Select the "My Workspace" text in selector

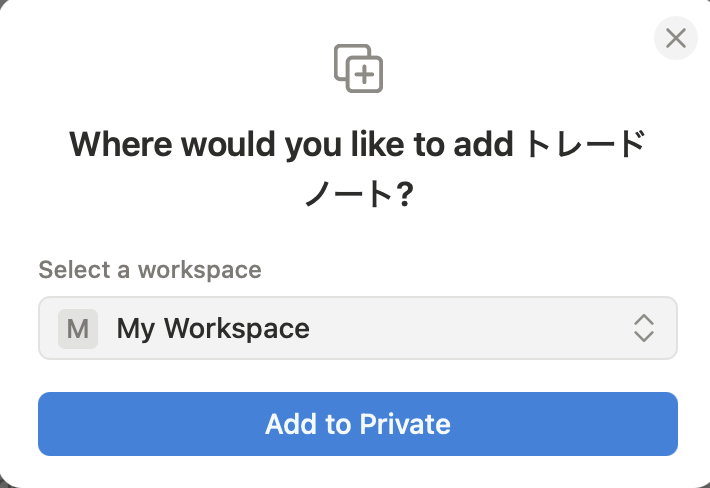click(x=213, y=328)
